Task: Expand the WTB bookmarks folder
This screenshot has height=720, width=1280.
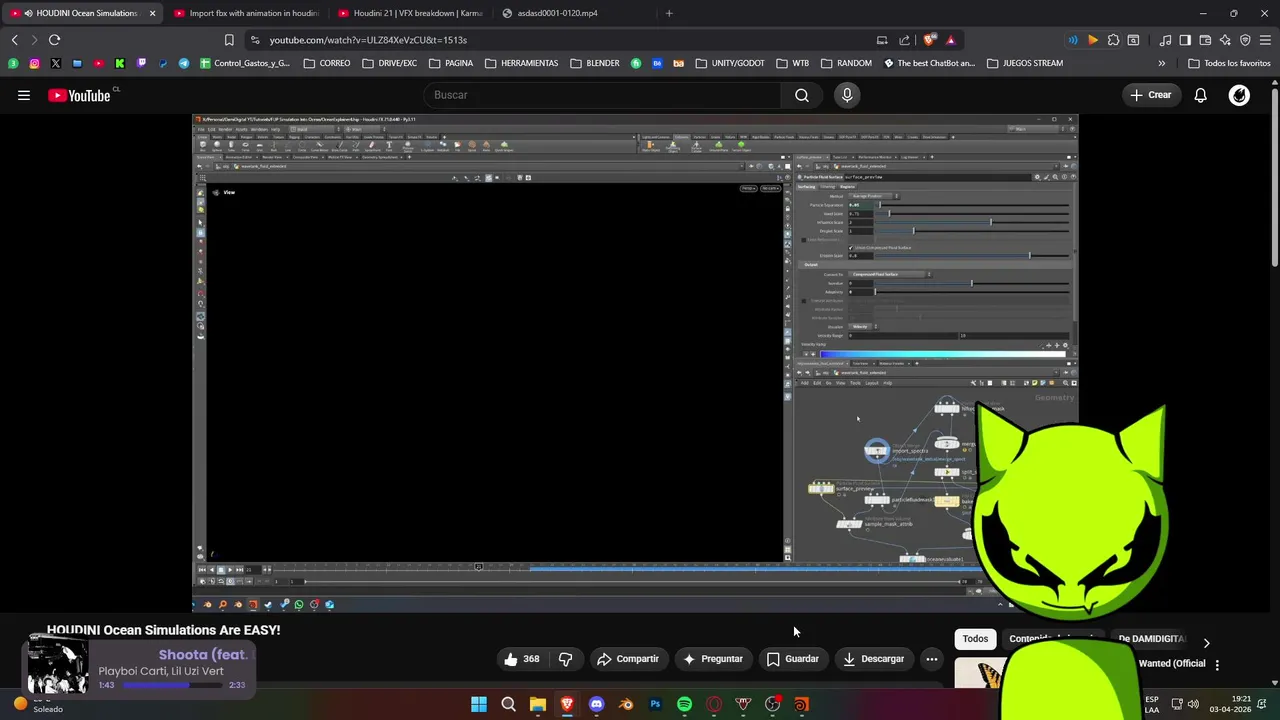Action: point(793,63)
